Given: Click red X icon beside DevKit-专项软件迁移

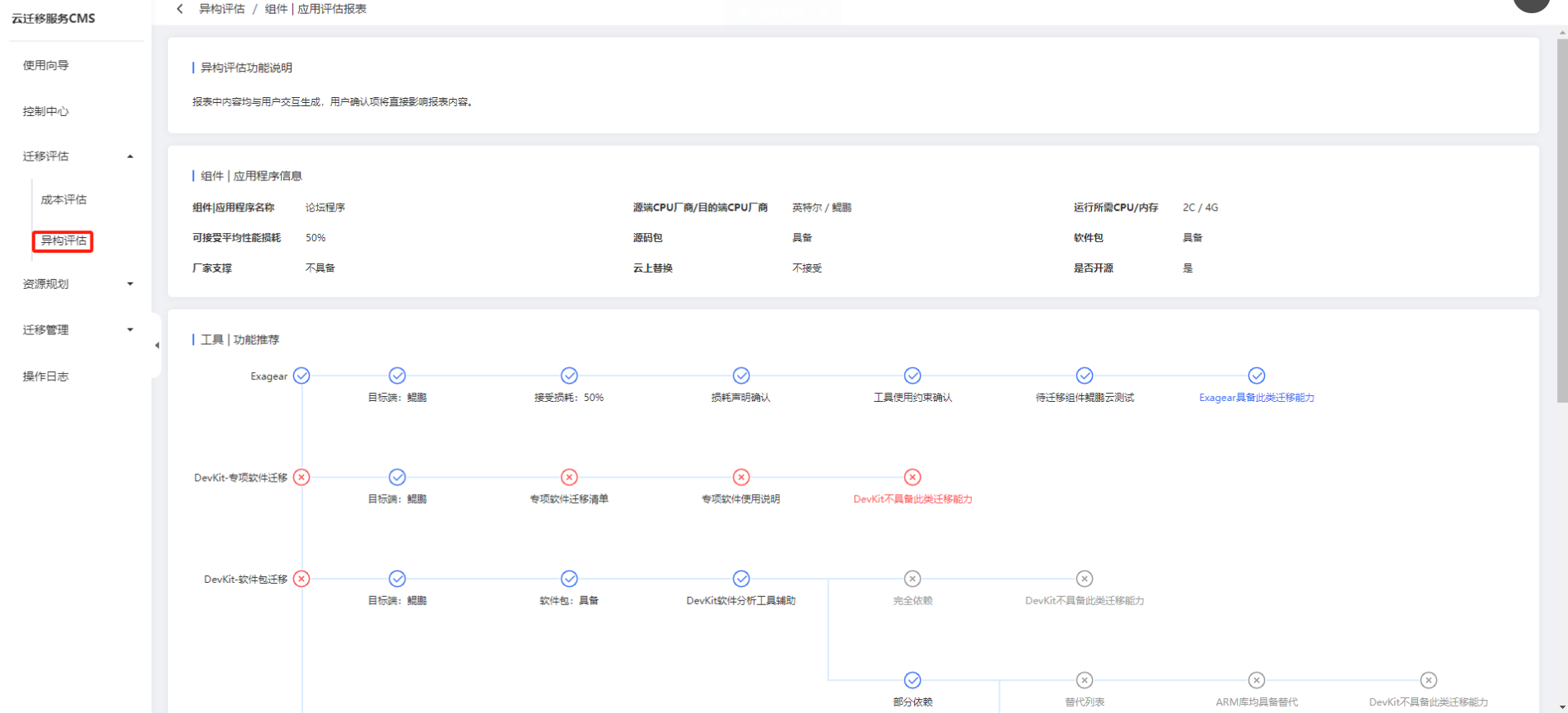Looking at the screenshot, I should (x=301, y=478).
